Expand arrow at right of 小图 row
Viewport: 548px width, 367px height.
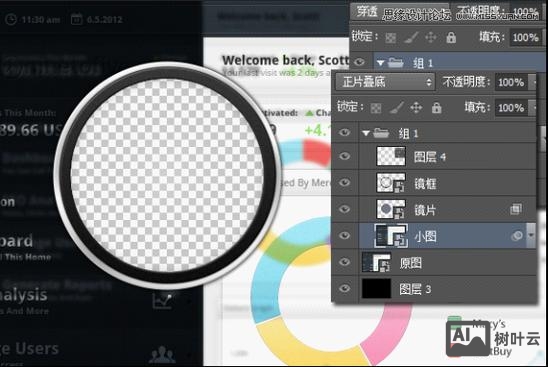pos(531,236)
